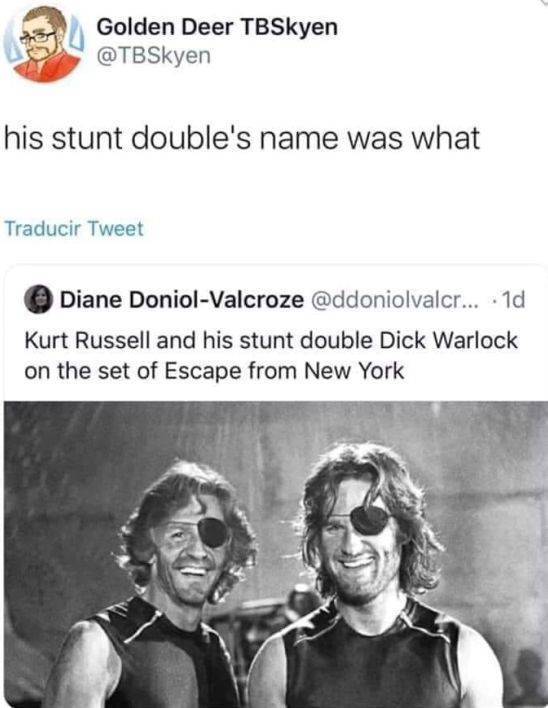Open the @TBSkyen handle
The image size is (548, 708).
coord(153,56)
